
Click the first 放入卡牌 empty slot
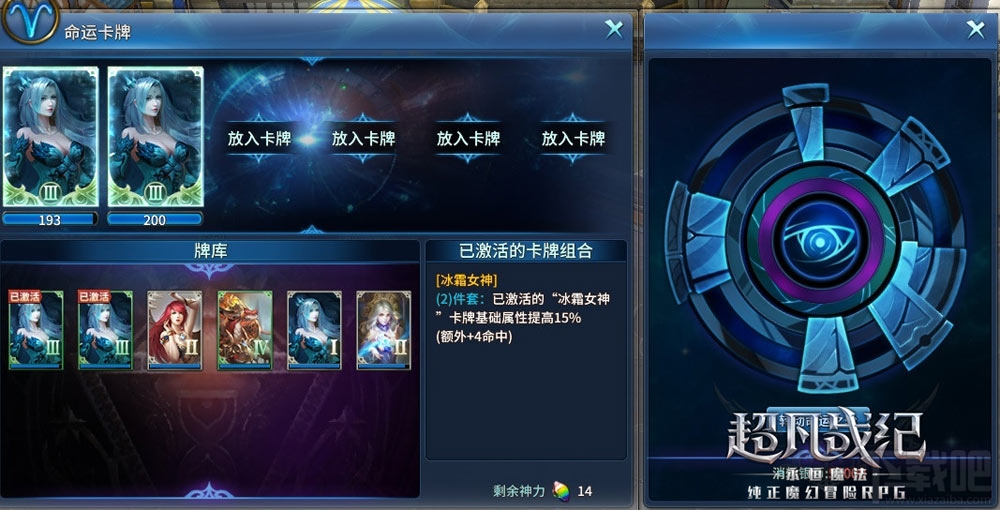click(x=260, y=138)
